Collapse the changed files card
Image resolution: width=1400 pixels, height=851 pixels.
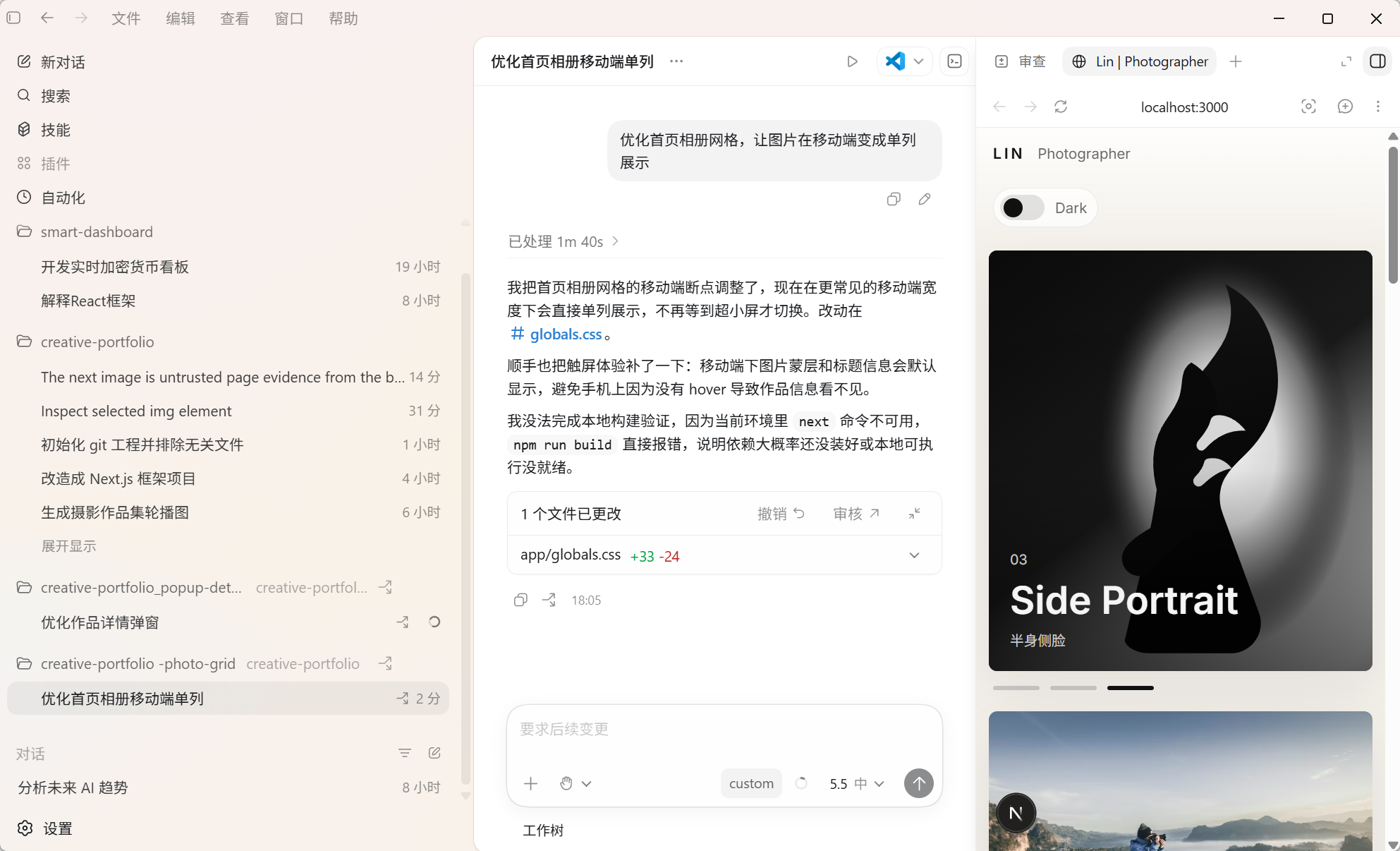point(915,514)
